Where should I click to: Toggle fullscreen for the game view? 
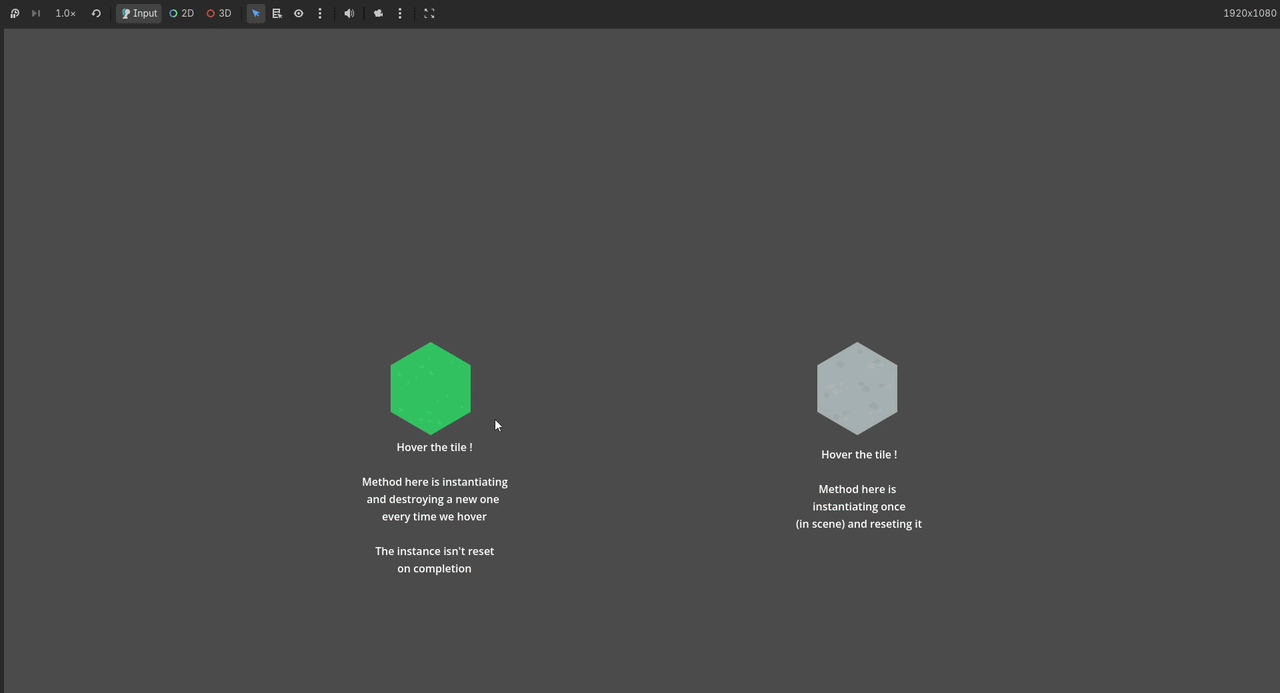point(429,13)
